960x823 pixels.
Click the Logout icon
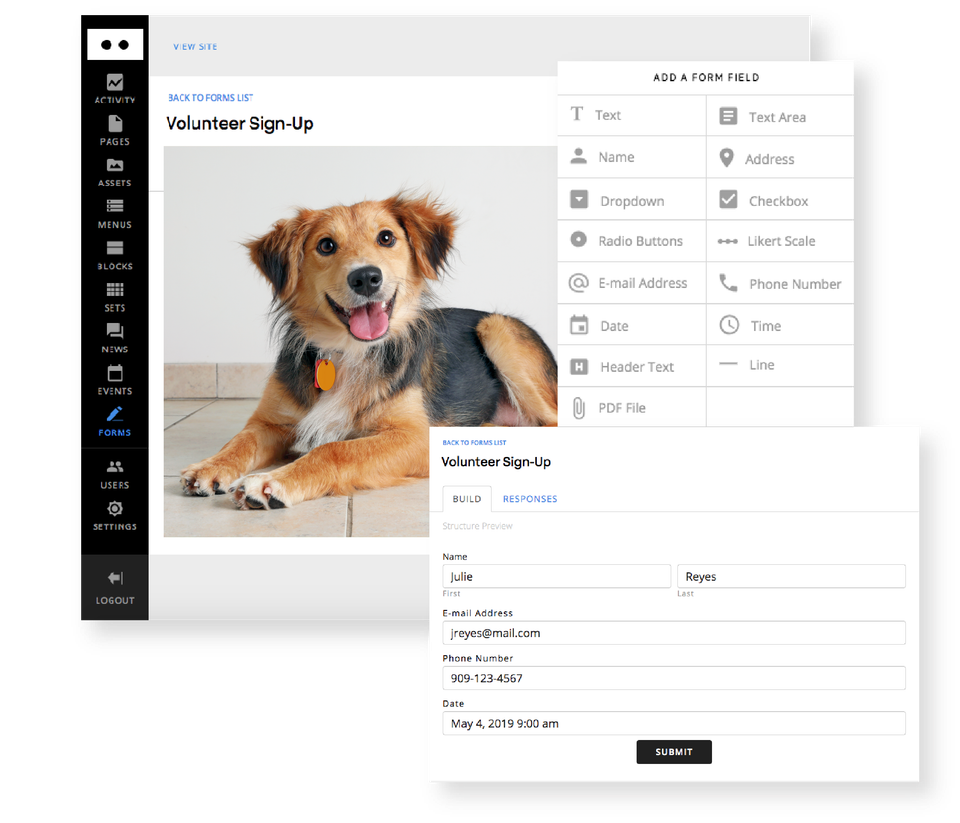tap(115, 579)
